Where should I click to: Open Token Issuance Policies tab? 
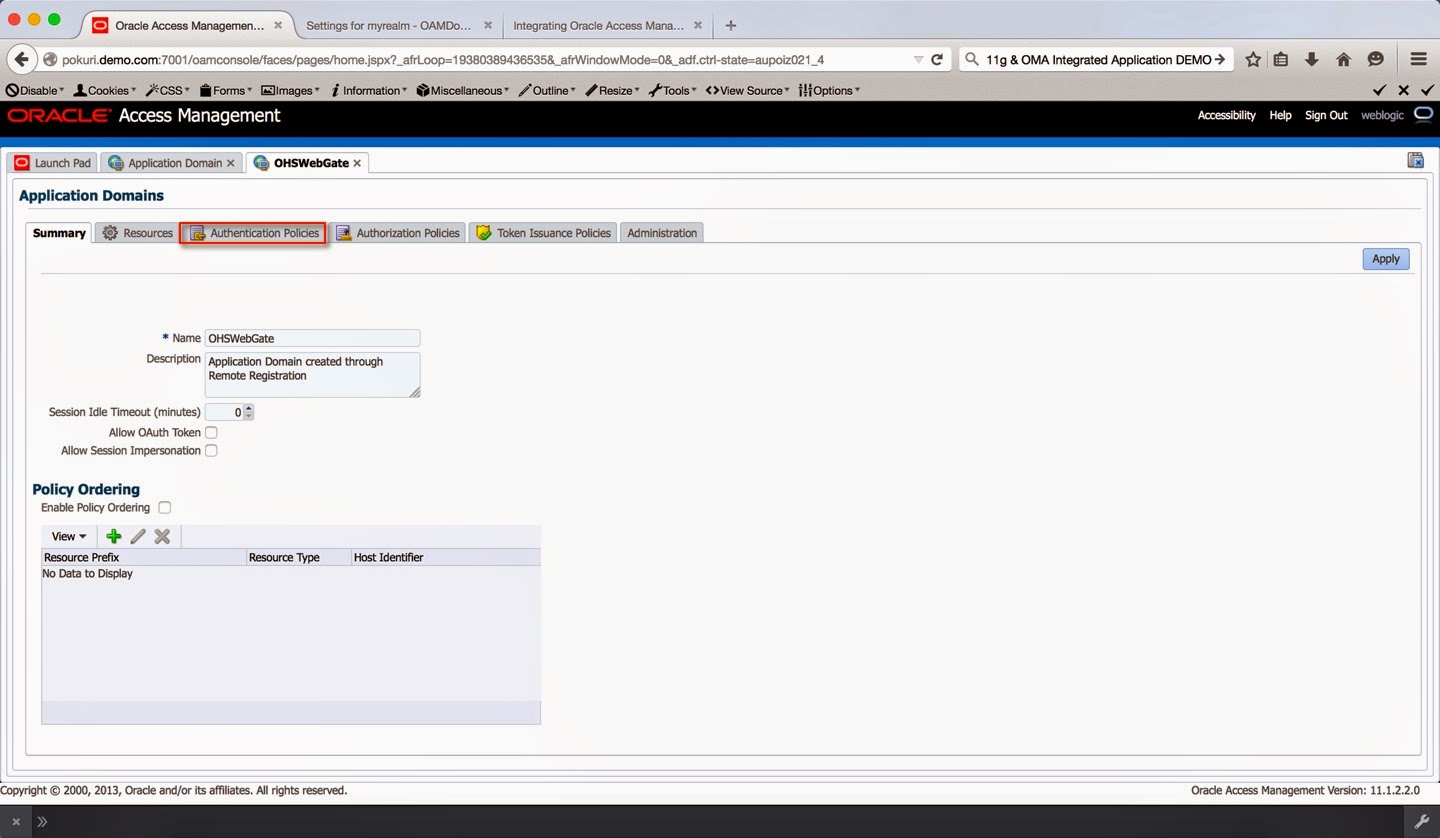tap(543, 233)
